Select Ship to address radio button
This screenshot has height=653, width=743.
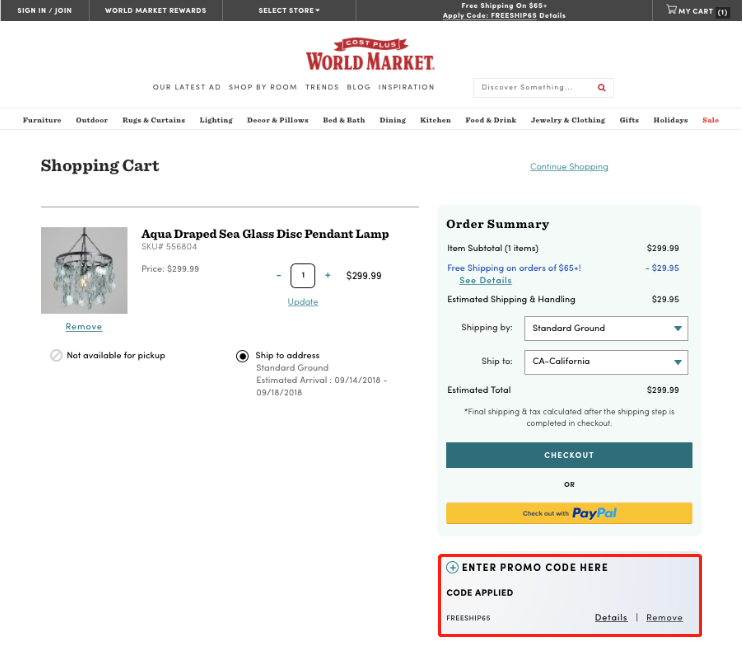pyautogui.click(x=242, y=356)
